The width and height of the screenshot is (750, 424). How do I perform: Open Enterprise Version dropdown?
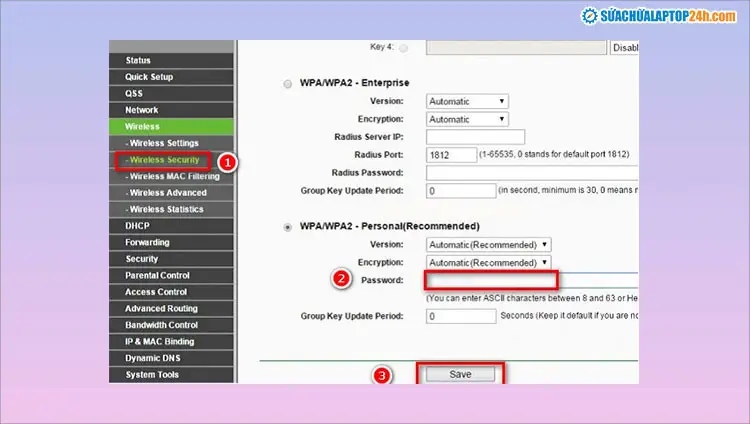click(x=467, y=101)
